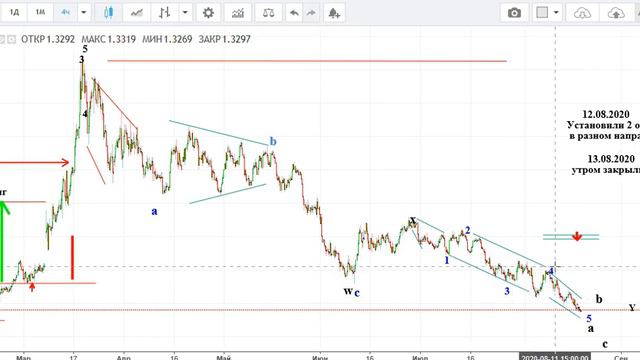Click the 'Y' wave label
The width and height of the screenshot is (640, 360).
[632, 307]
